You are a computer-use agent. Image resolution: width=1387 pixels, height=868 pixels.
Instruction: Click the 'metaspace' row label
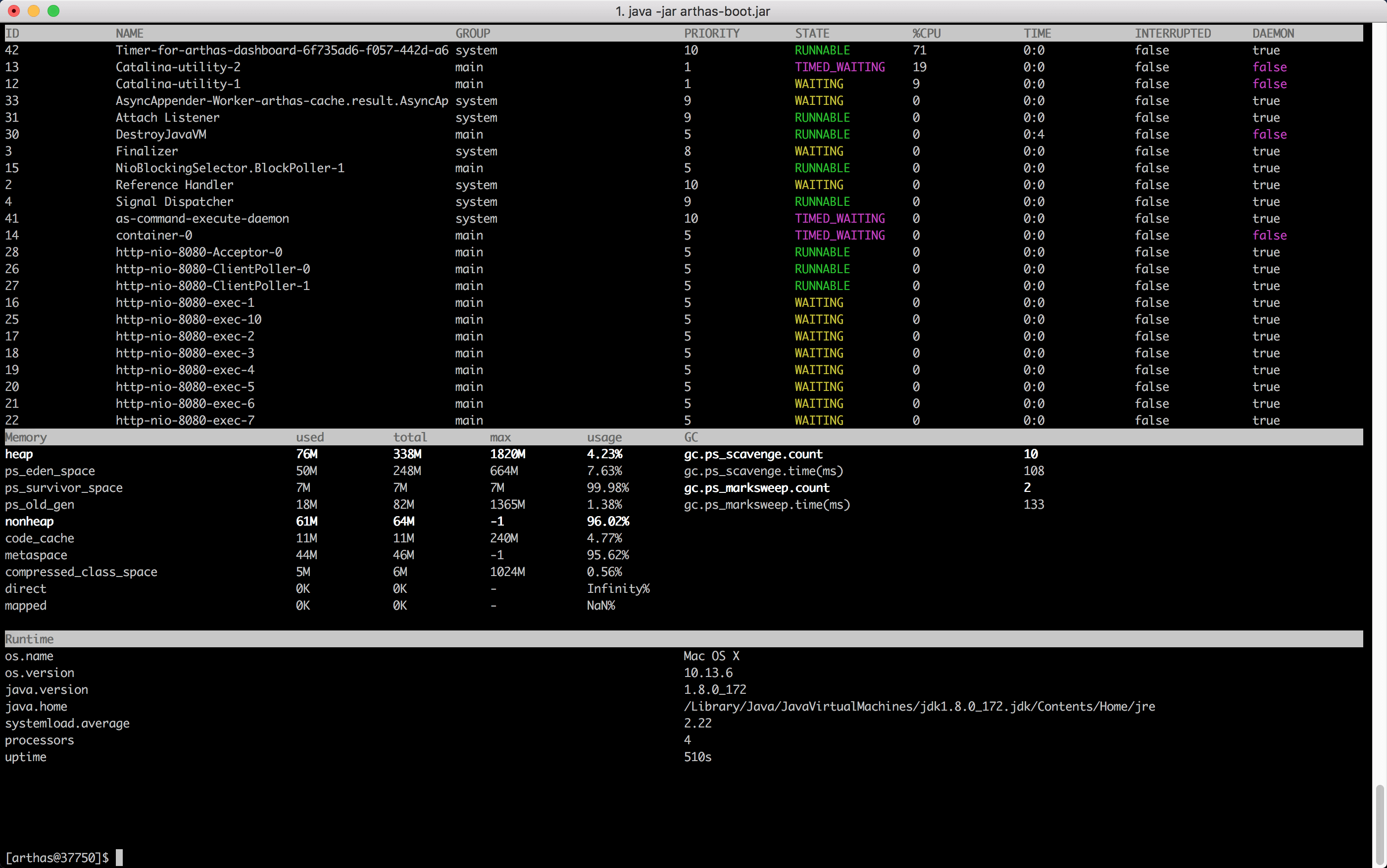[36, 555]
